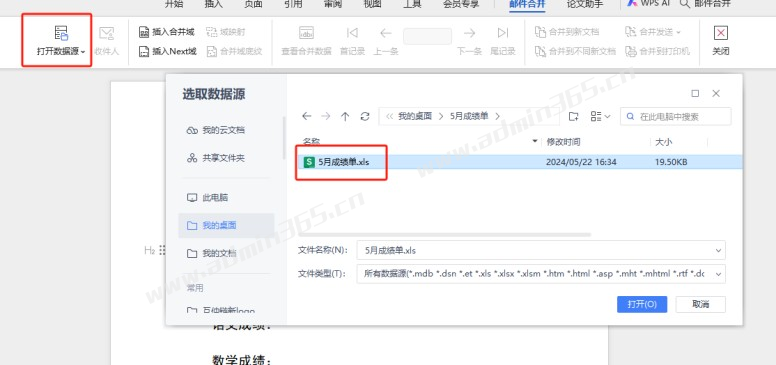Go back with the dialog's left arrow
This screenshot has height=365, width=776.
(x=306, y=116)
